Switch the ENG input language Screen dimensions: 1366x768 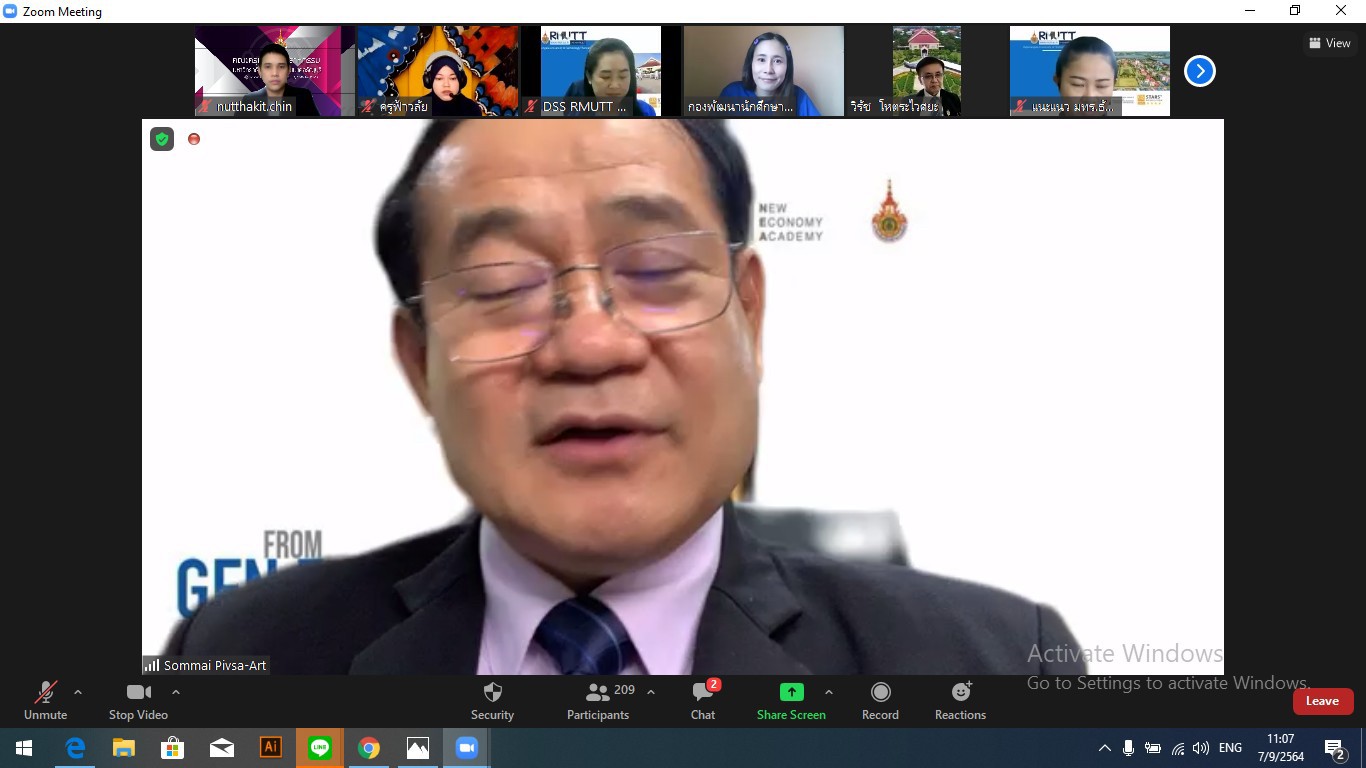tap(1230, 748)
